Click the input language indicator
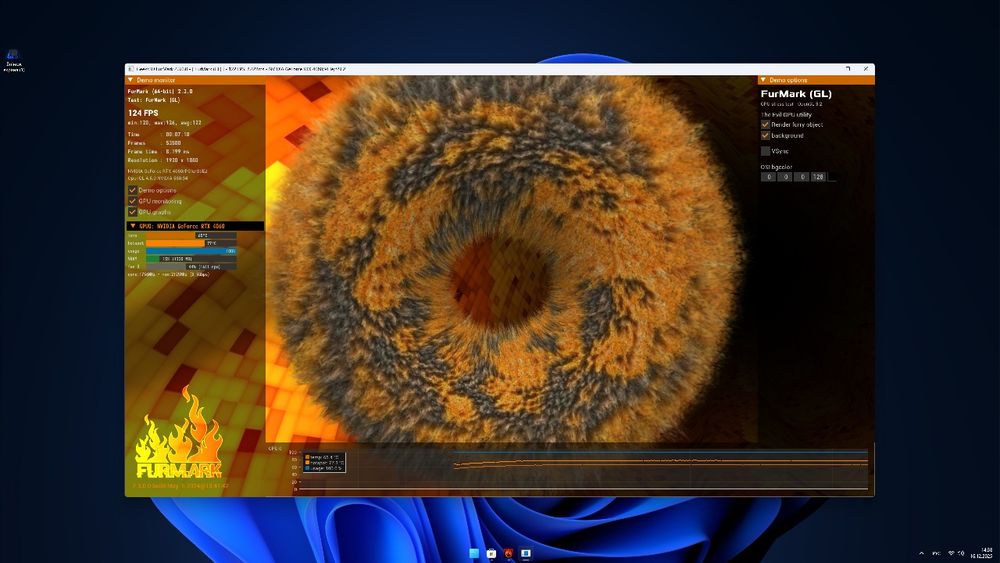Screen dimensions: 1000x563 coord(936,553)
